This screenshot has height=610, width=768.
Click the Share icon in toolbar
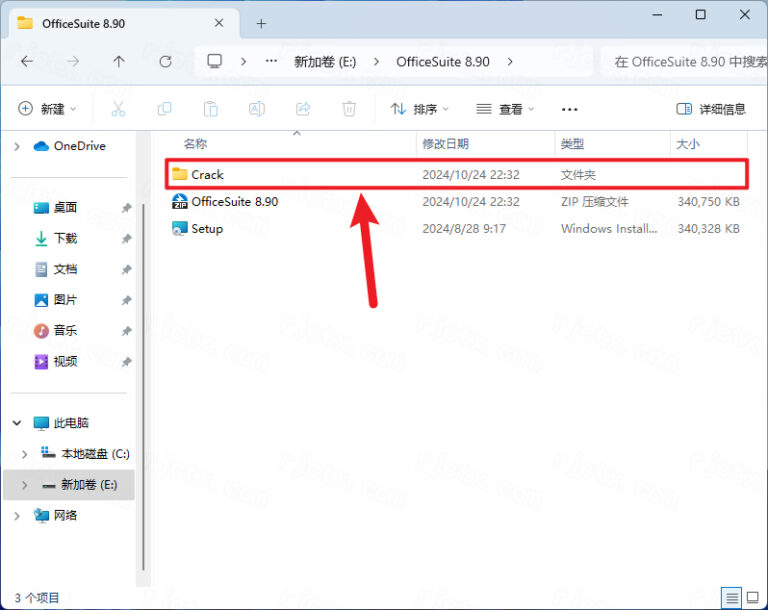[303, 109]
